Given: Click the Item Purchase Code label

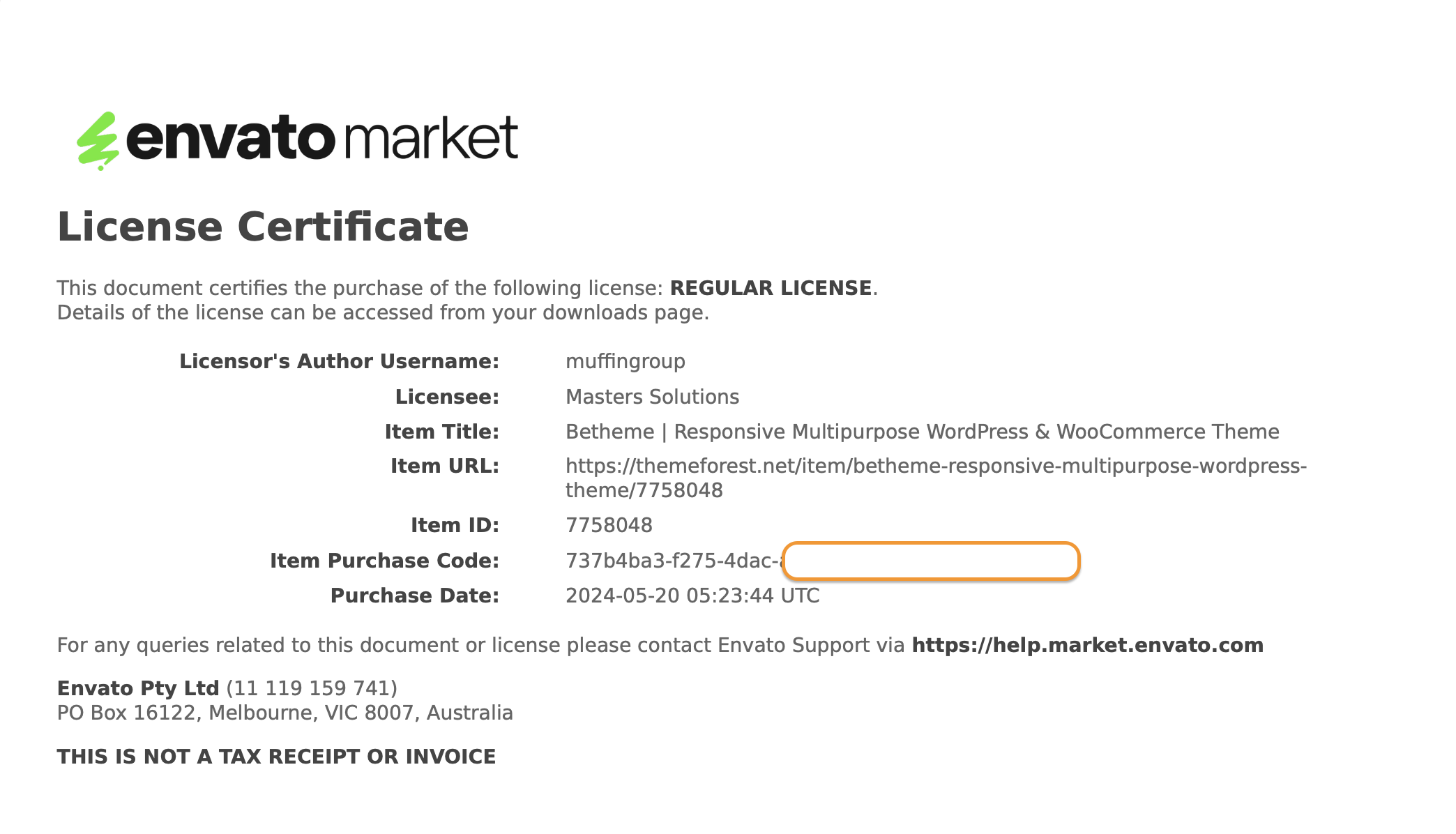Looking at the screenshot, I should coord(384,561).
